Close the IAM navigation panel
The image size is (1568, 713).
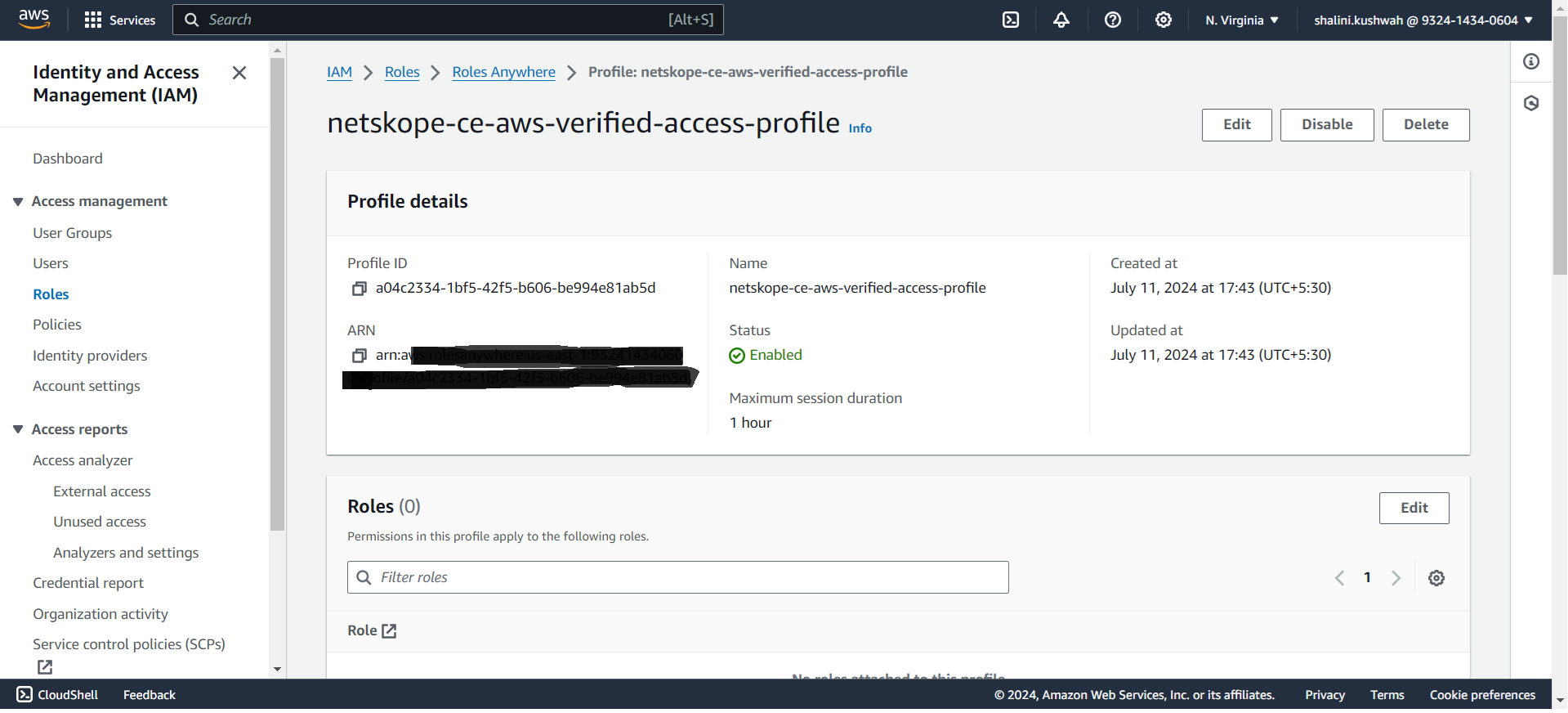point(239,73)
